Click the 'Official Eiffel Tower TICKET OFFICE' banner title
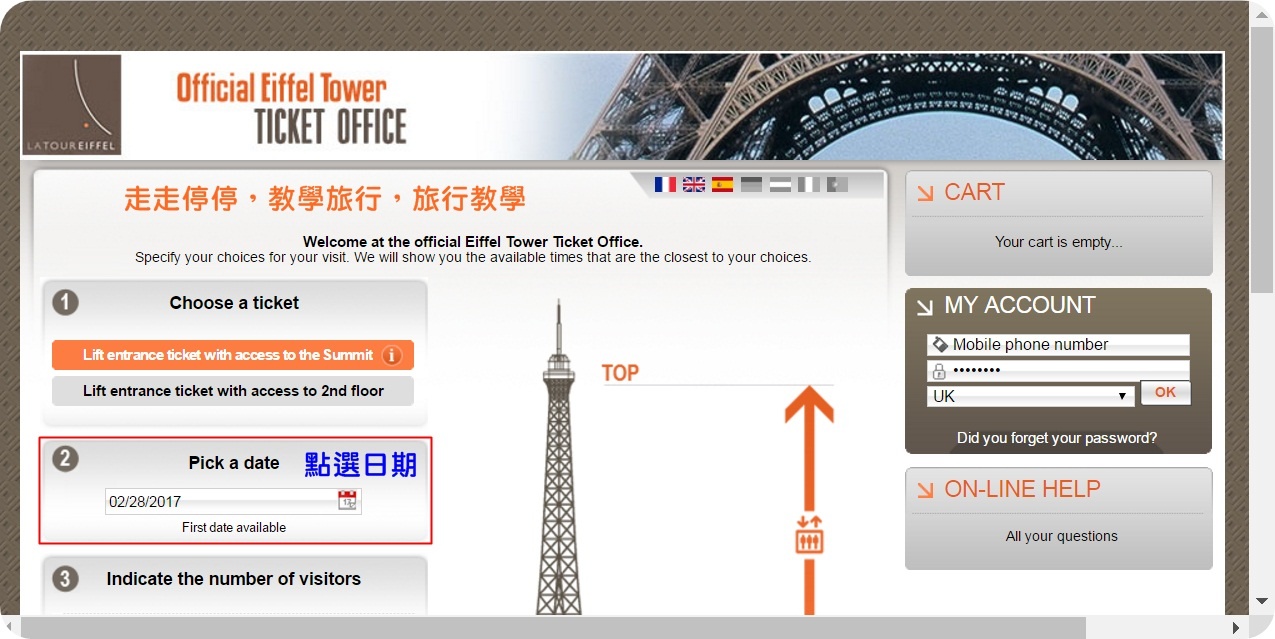This screenshot has height=639, width=1275. coord(291,109)
